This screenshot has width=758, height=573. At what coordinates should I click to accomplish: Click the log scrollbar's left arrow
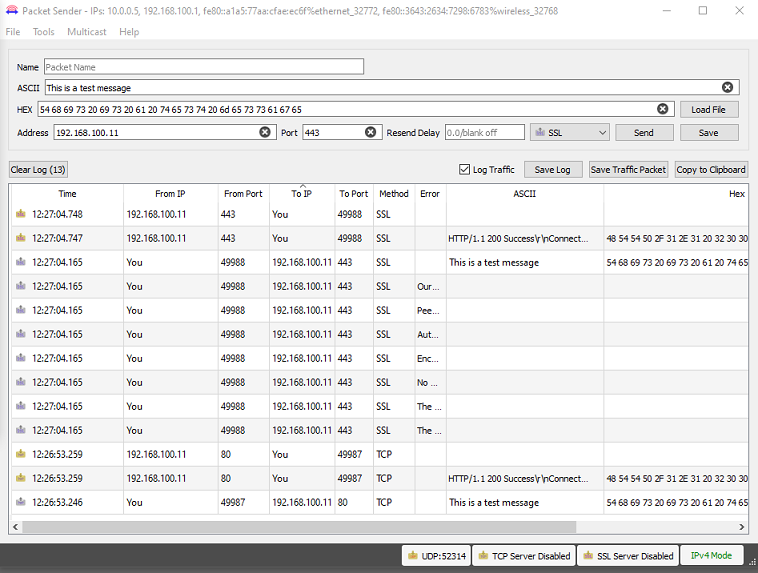pos(15,527)
